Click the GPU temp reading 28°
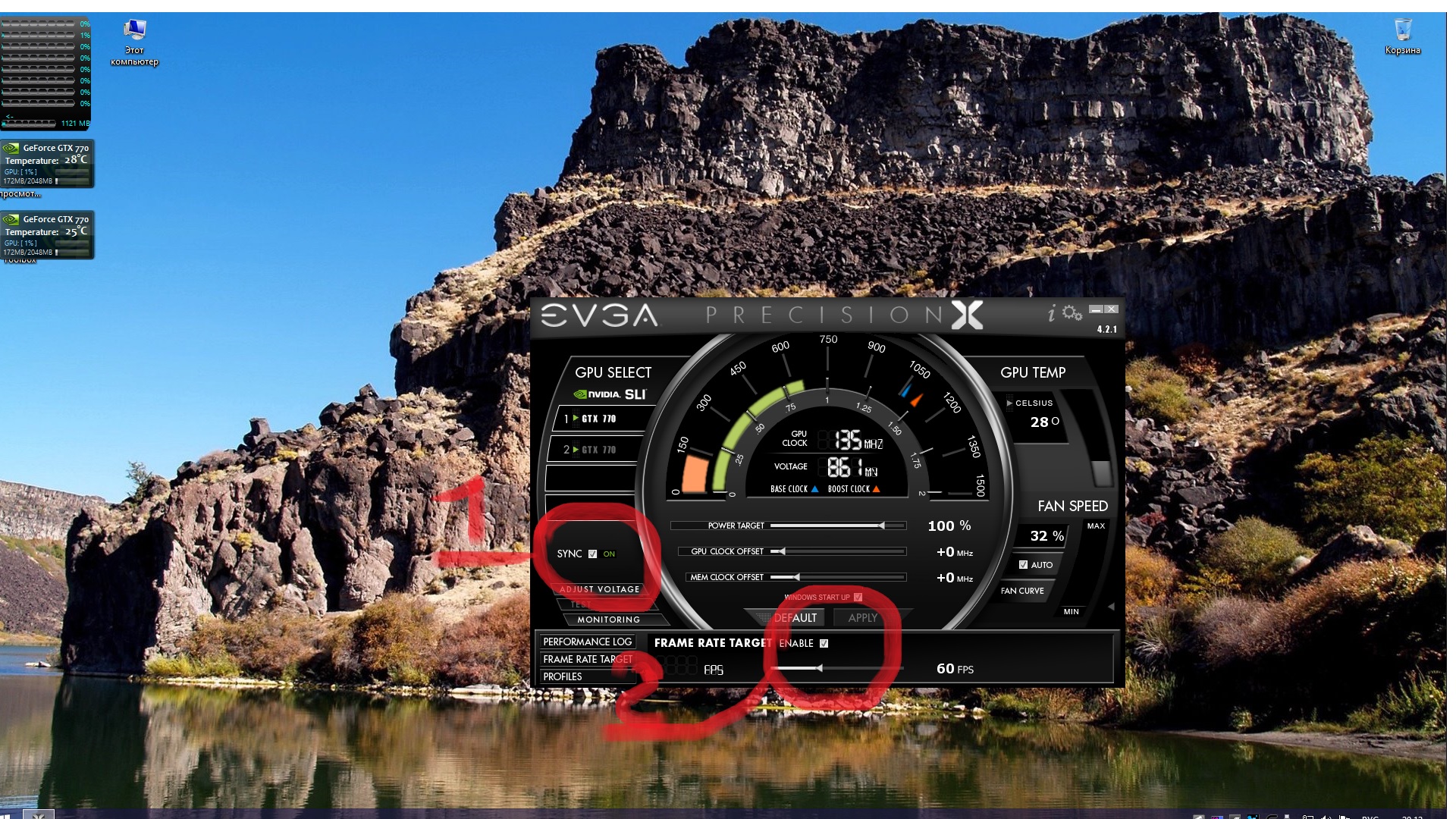The image size is (1456, 819). (x=1044, y=422)
